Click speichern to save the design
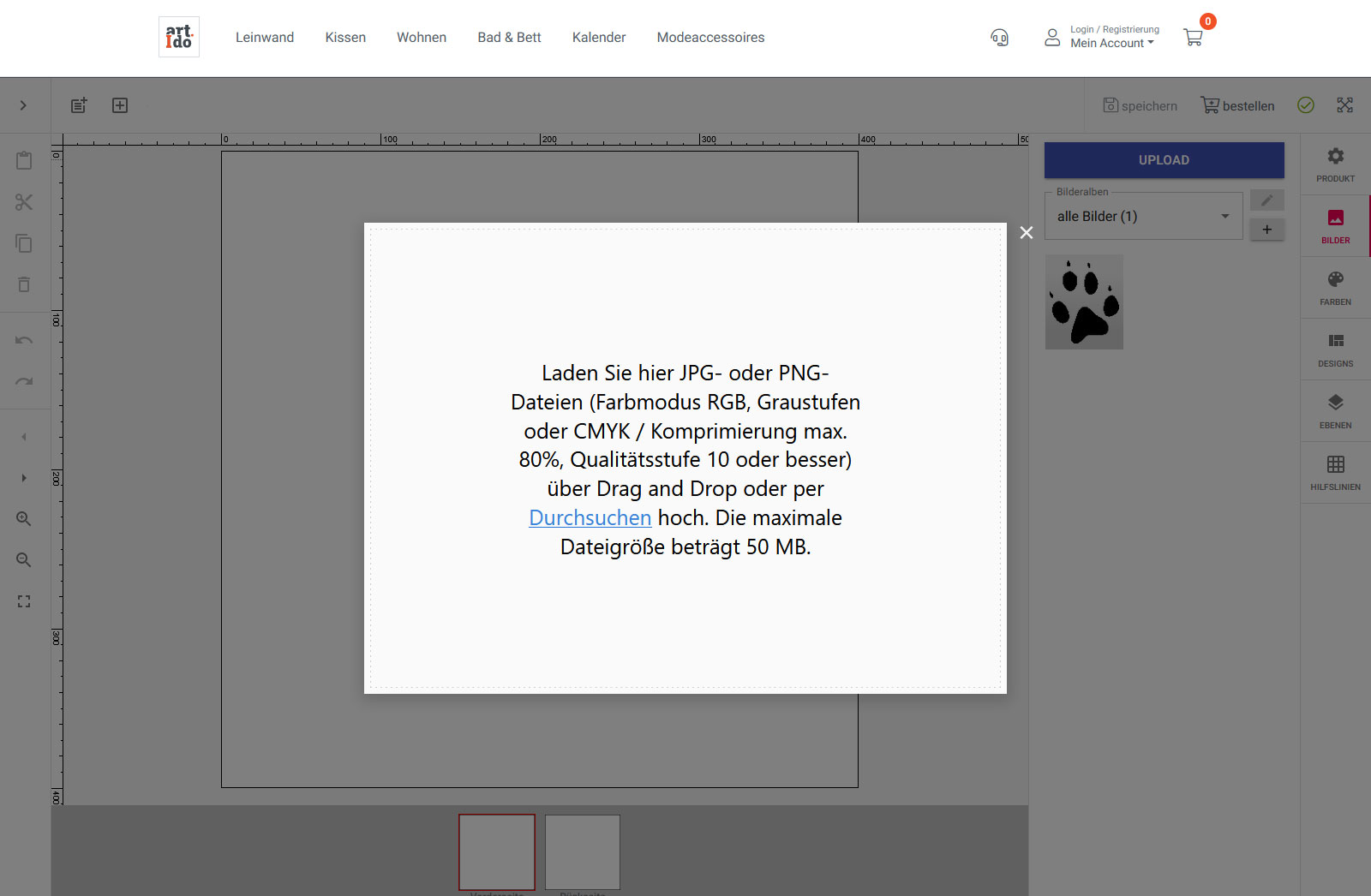The image size is (1371, 896). coord(1140,105)
